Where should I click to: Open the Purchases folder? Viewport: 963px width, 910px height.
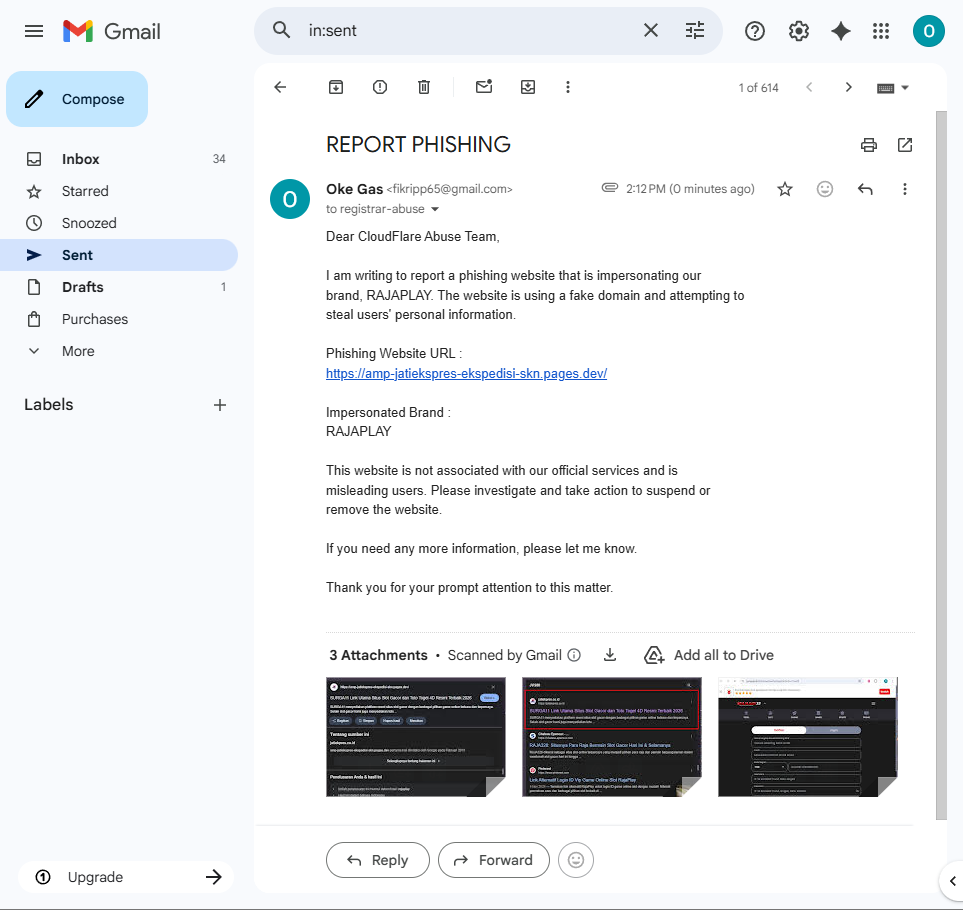[119, 319]
